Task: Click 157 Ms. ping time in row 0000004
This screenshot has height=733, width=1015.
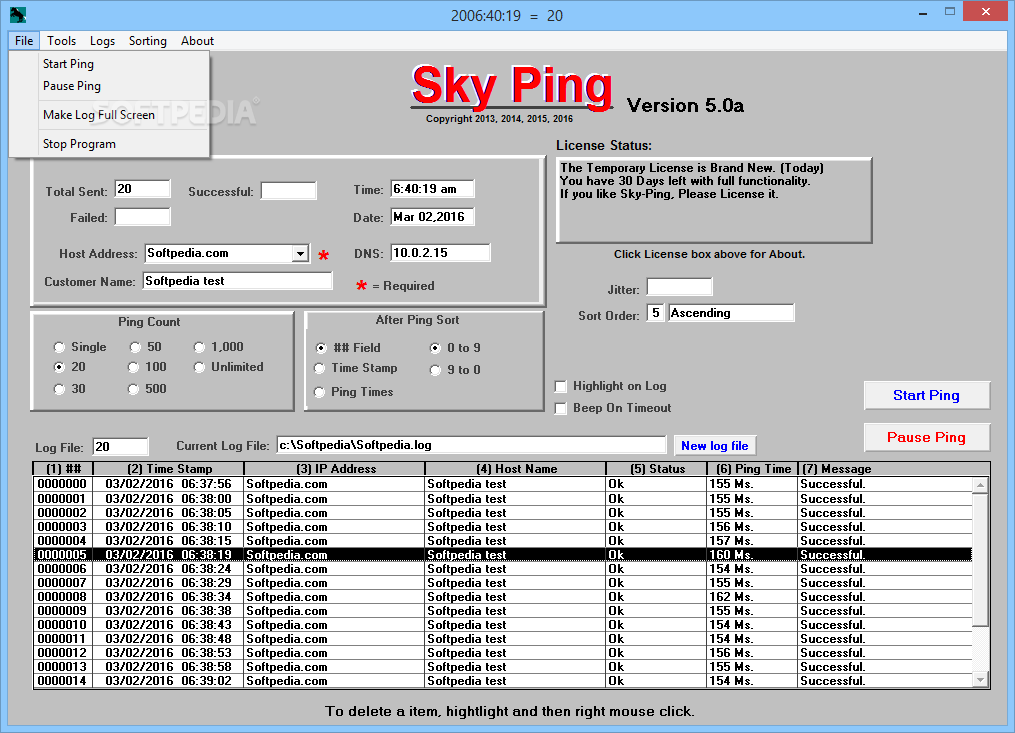Action: tap(731, 541)
